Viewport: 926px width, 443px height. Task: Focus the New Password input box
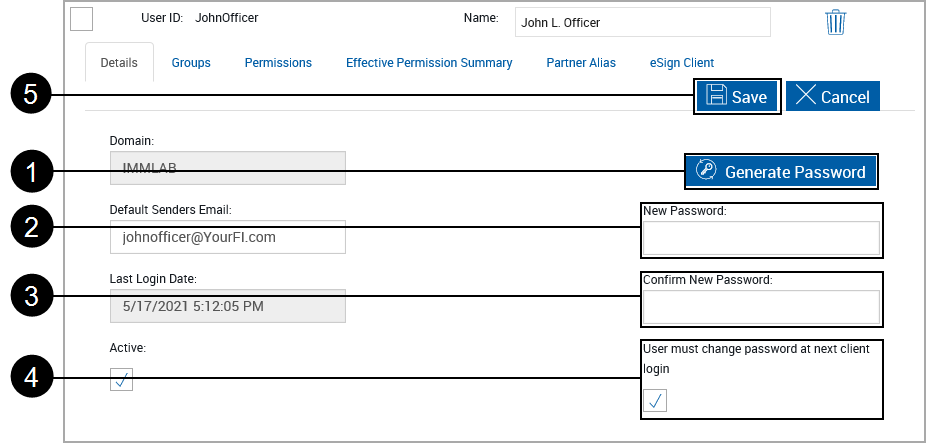761,239
